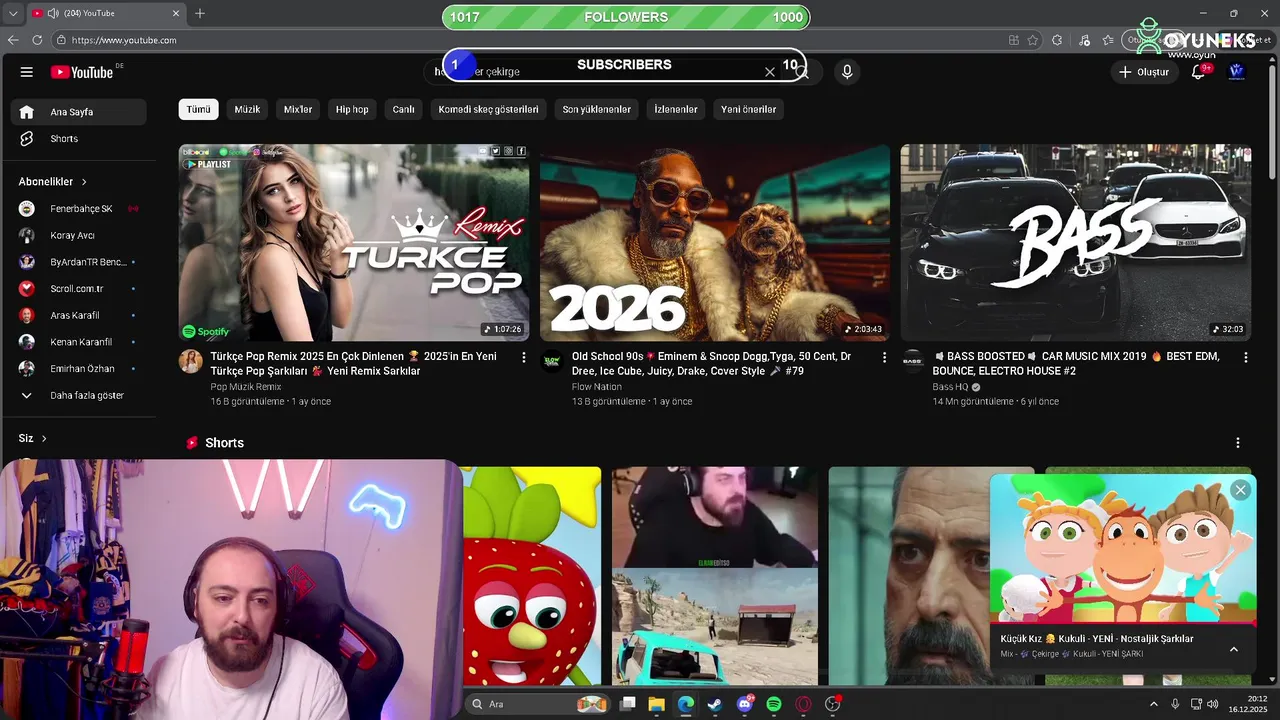The width and height of the screenshot is (1280, 720).
Task: Go back using the browser back arrow
Action: (x=13, y=40)
